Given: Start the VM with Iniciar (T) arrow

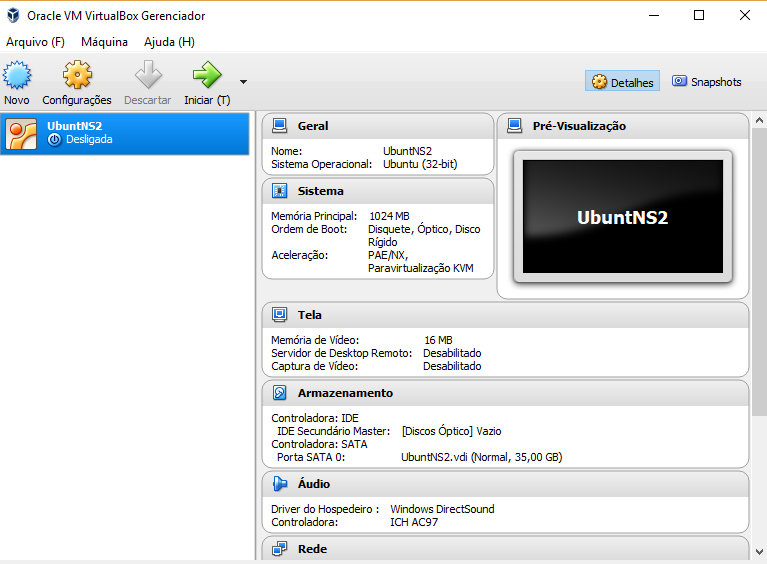Looking at the screenshot, I should click(207, 75).
